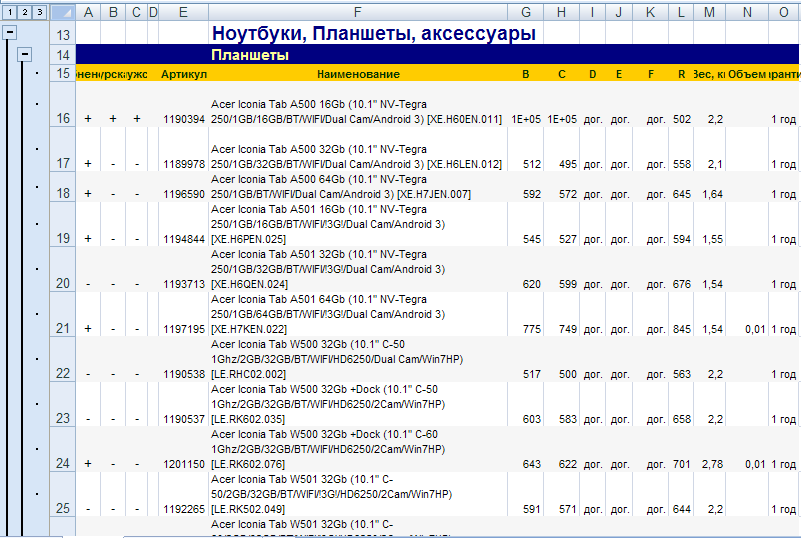Select row 24 header
The height and width of the screenshot is (538, 801).
[62, 449]
